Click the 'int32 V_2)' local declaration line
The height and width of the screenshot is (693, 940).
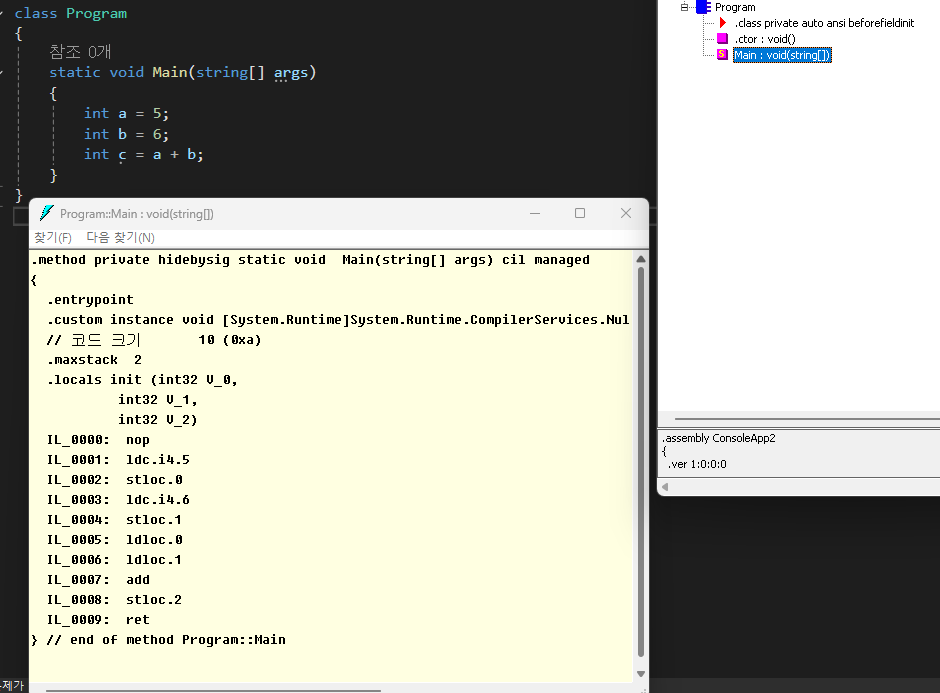(x=158, y=420)
